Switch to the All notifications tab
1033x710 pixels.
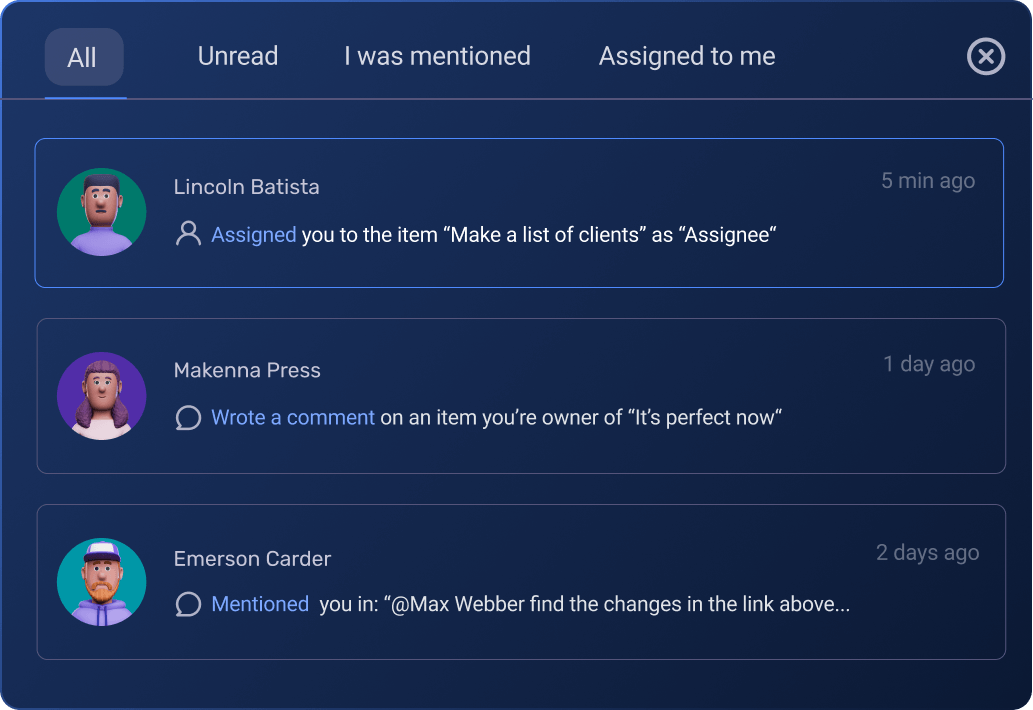point(84,56)
